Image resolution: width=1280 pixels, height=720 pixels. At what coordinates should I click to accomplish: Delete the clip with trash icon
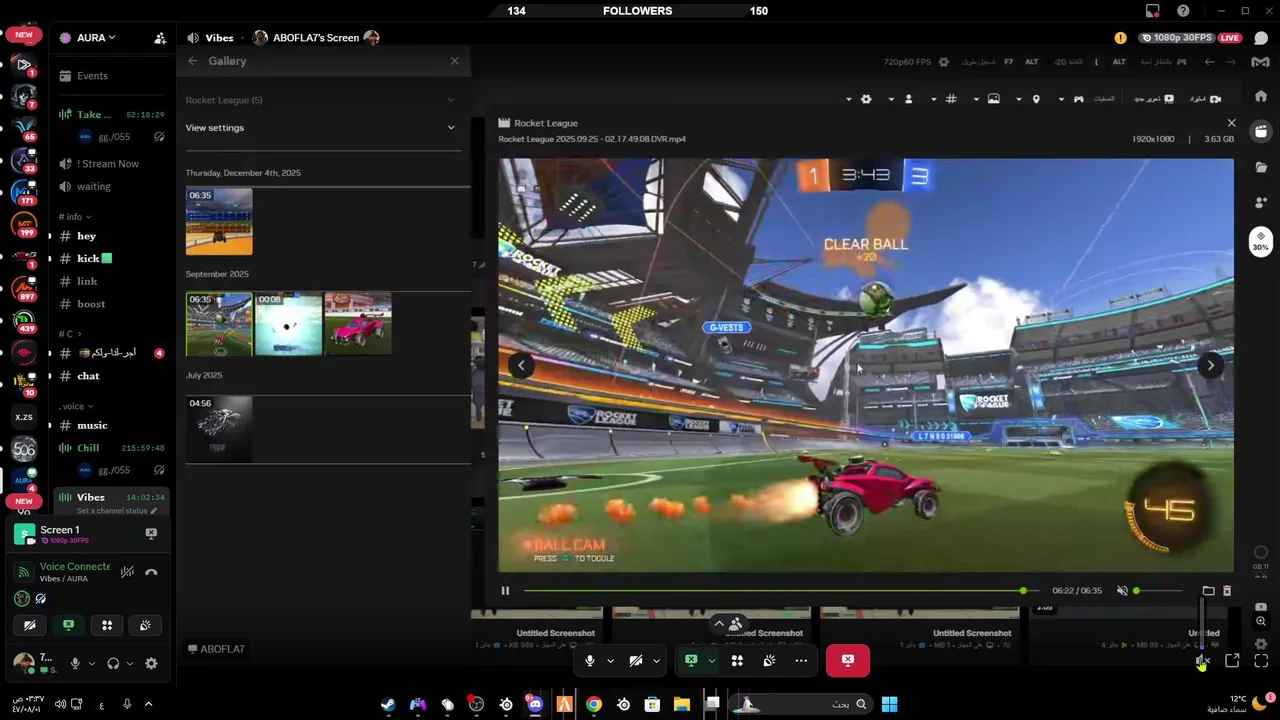[1227, 591]
